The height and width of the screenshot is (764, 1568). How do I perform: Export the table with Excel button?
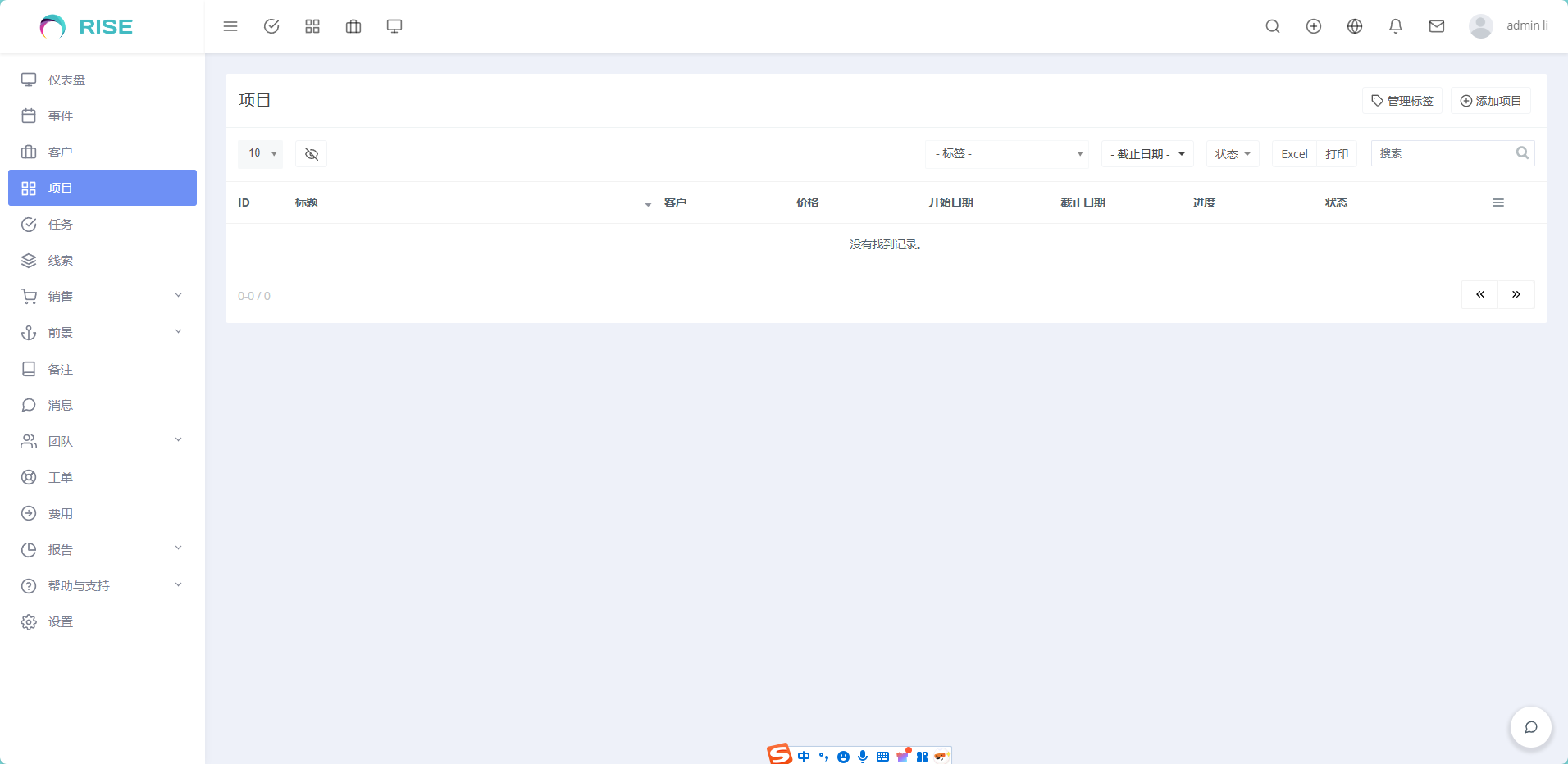pos(1294,154)
